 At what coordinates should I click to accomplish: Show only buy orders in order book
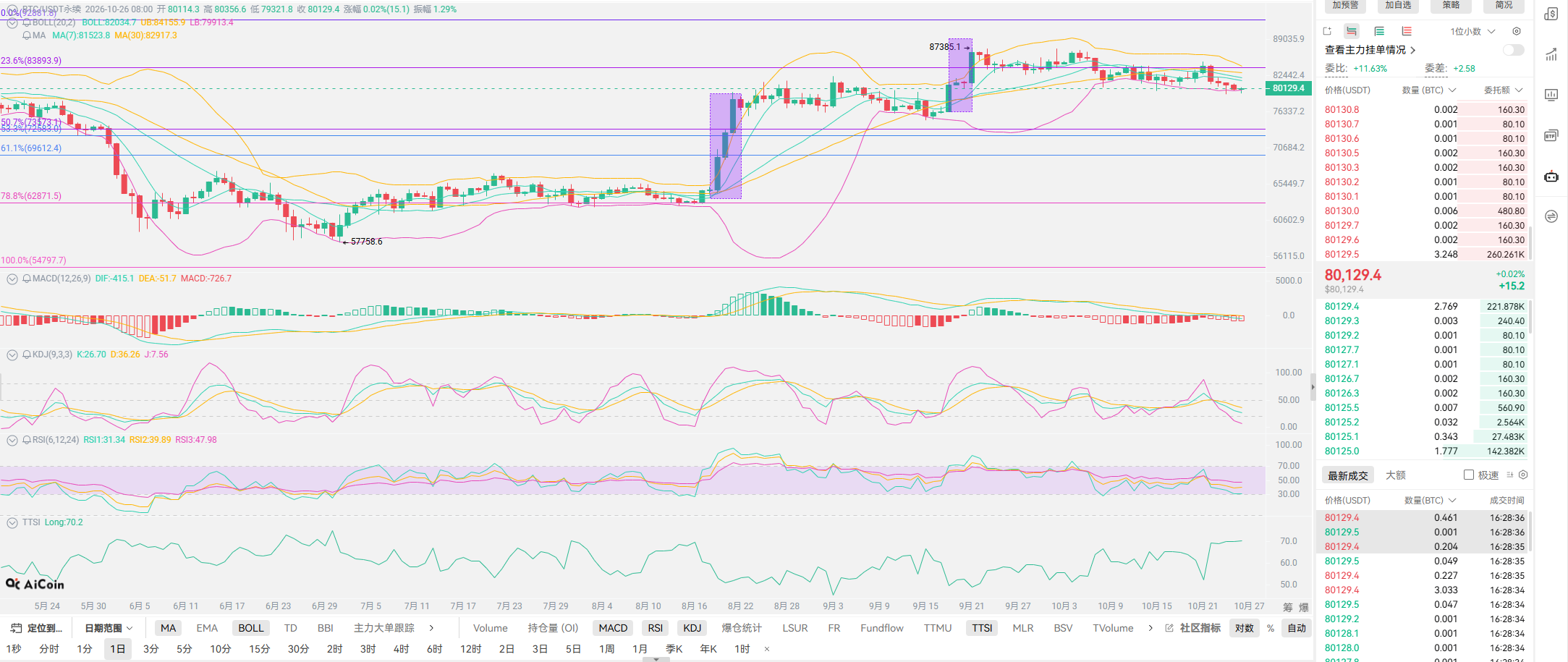[1379, 31]
